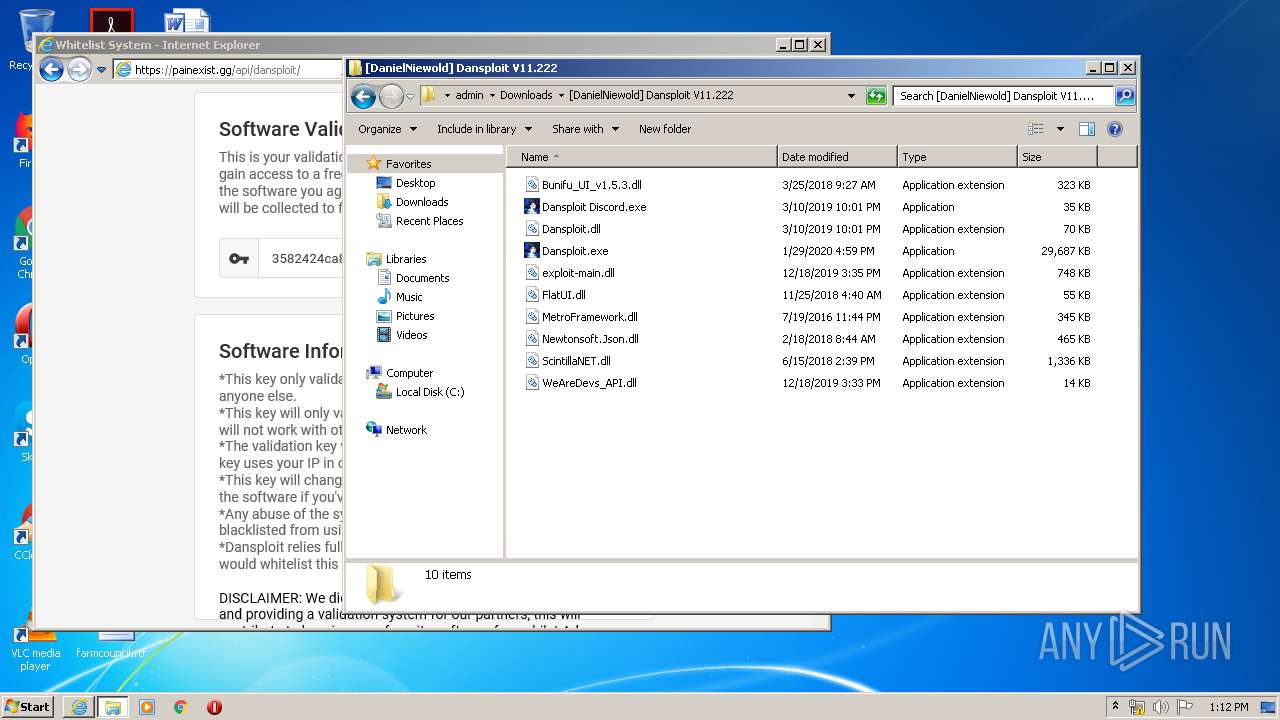Select the Newtonsoft.Json.dll file

point(590,339)
